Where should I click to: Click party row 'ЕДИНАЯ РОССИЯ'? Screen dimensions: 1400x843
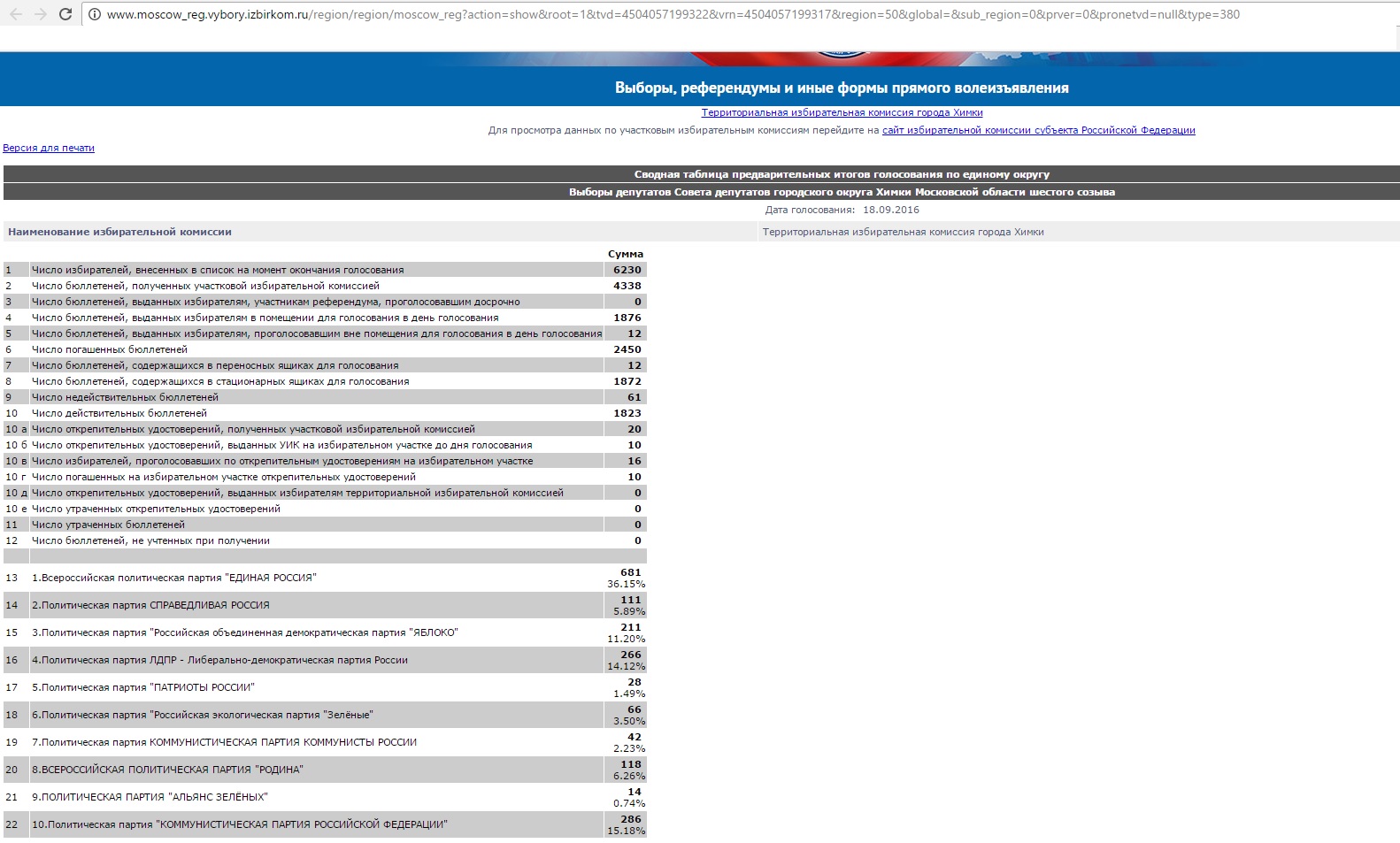click(173, 578)
